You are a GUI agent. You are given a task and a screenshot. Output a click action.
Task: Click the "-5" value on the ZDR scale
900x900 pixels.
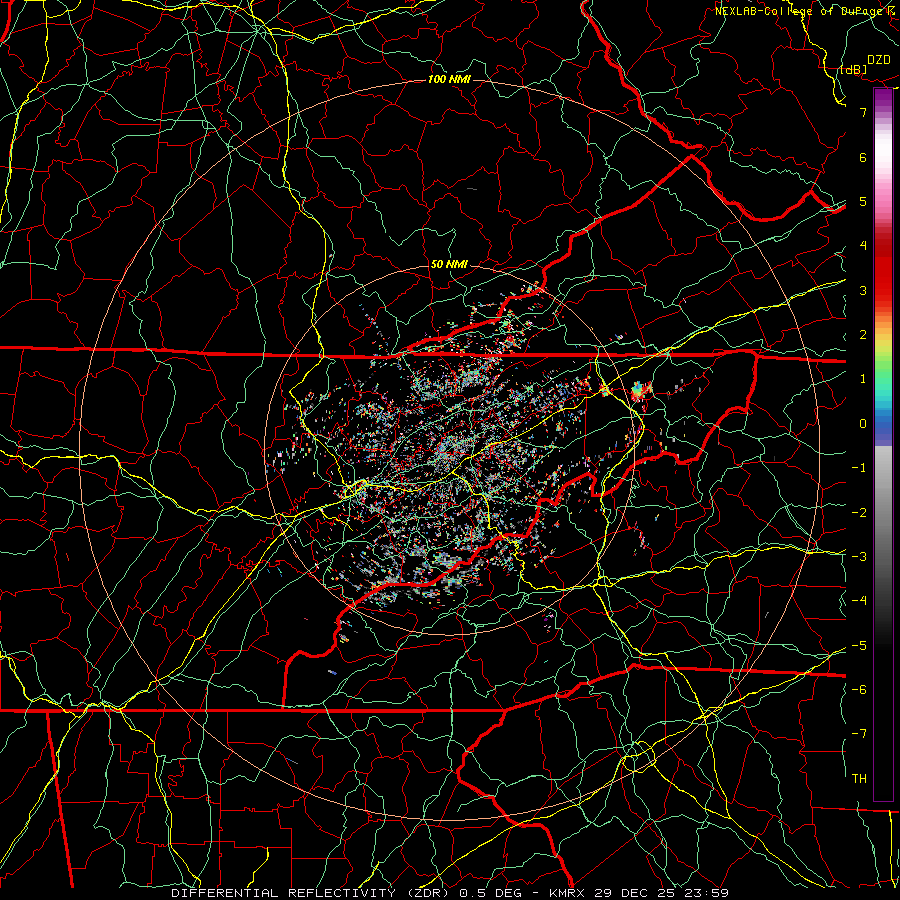[859, 645]
